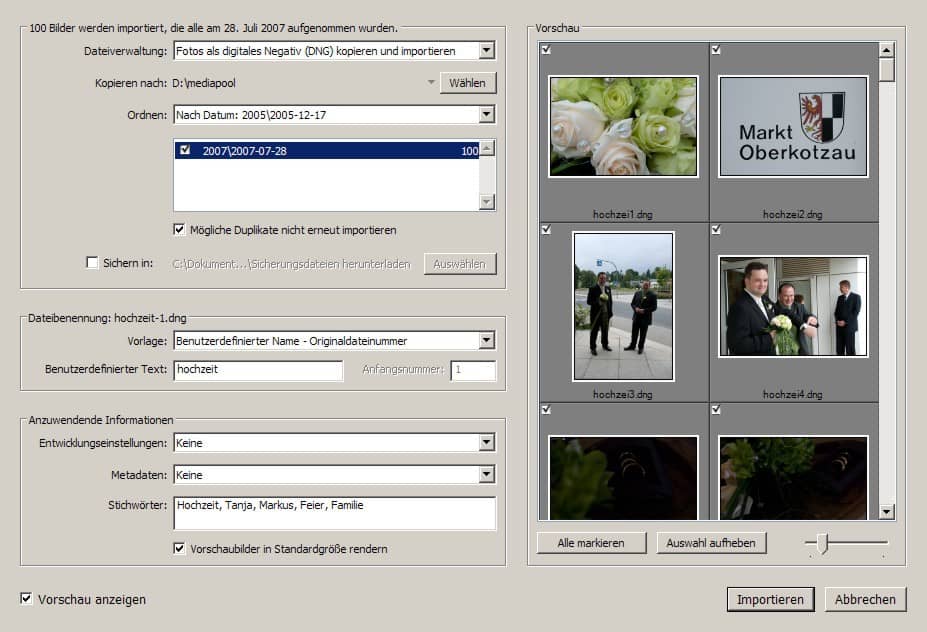Uncheck the 2007\2007-07-28 folder checkbox

(x=184, y=150)
